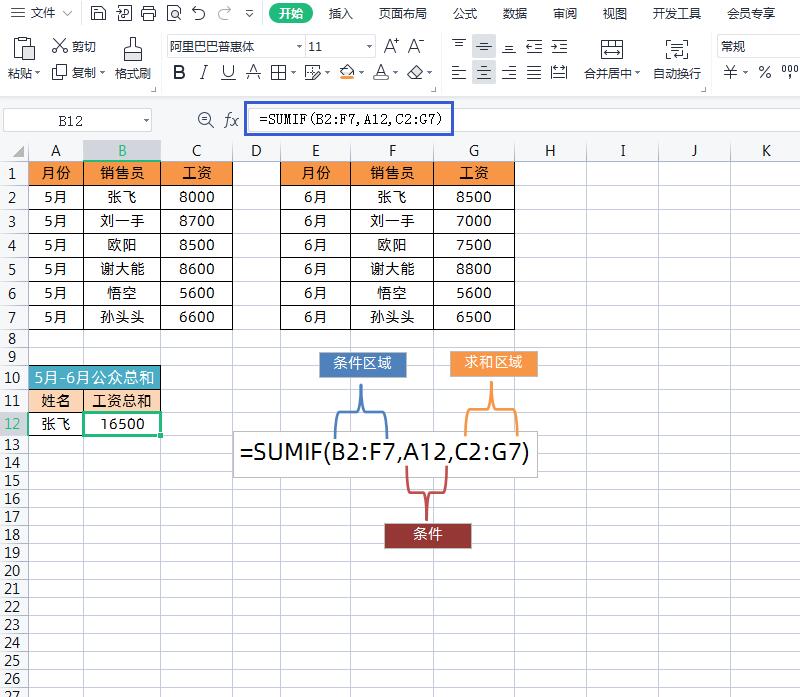Click the Print icon in quick access bar
800x697 pixels.
coord(148,13)
